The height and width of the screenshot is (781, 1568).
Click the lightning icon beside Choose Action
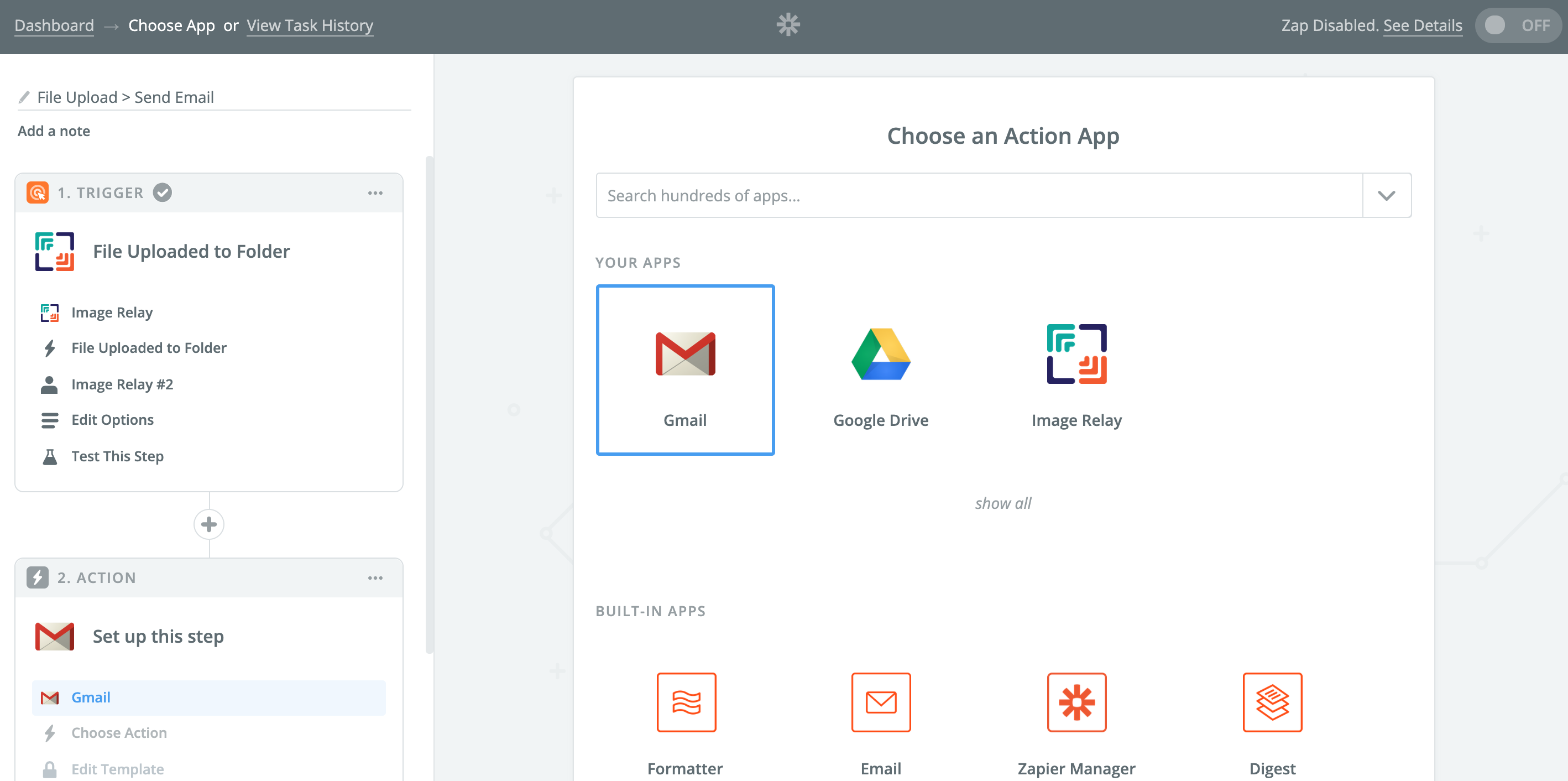pos(49,733)
